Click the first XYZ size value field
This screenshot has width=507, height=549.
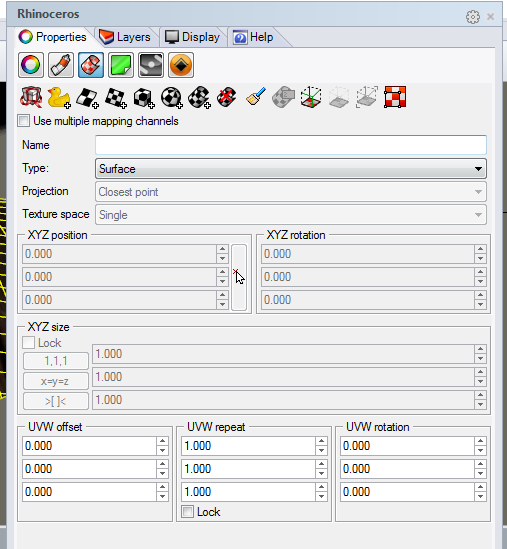(x=283, y=354)
